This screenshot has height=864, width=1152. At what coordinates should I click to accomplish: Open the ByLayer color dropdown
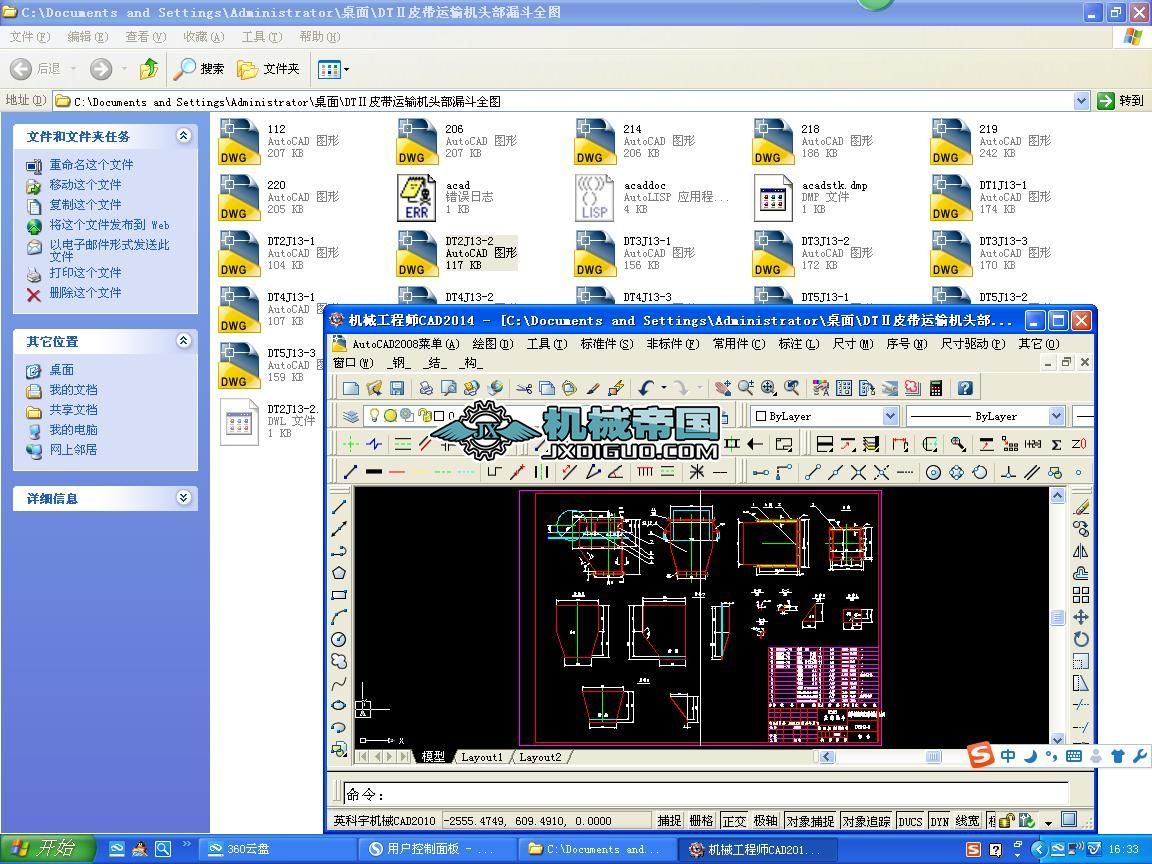[x=890, y=416]
